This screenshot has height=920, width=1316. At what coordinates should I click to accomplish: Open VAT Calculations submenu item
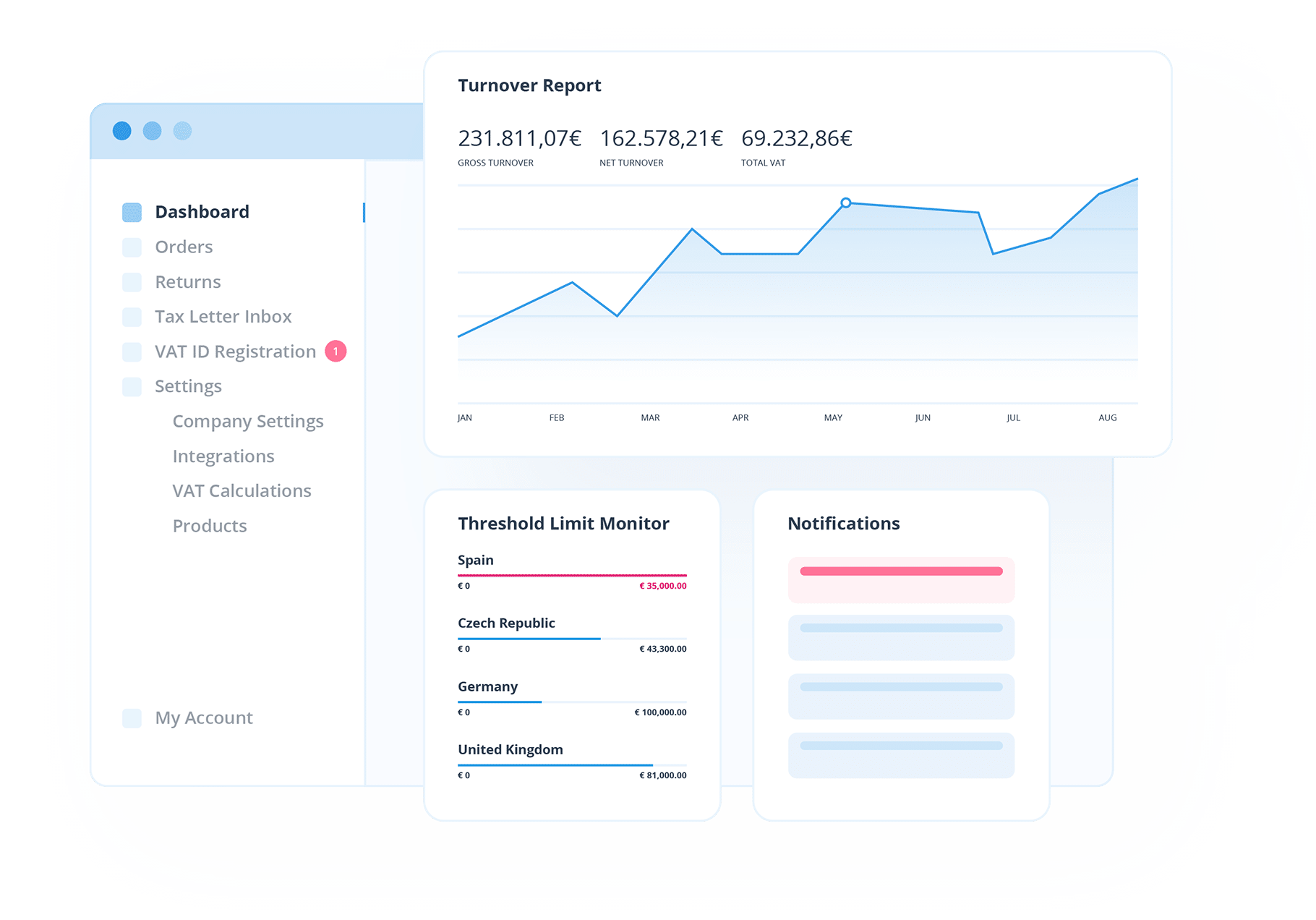pyautogui.click(x=242, y=491)
